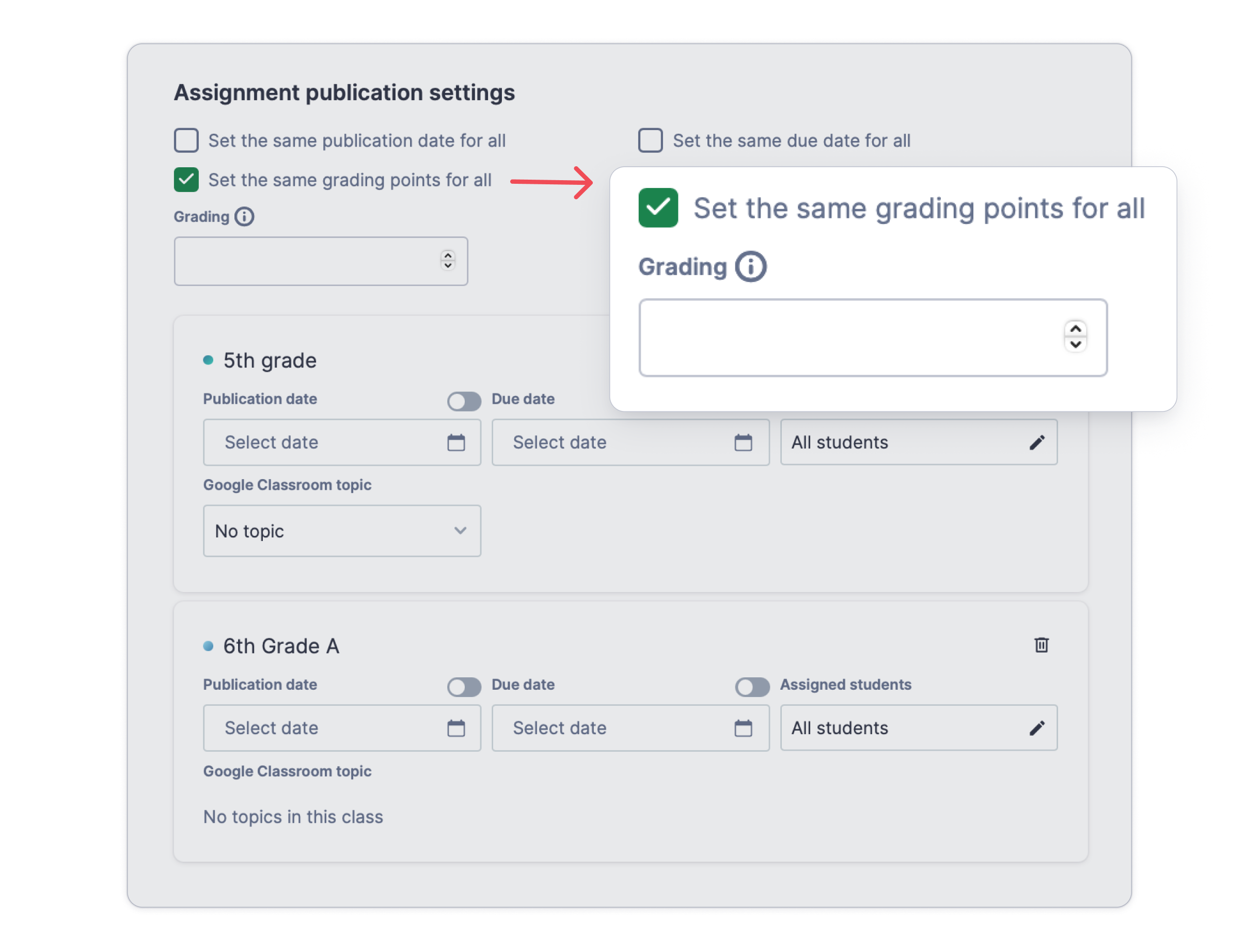Click 'Assignment publication settings' heading
1260x952 pixels.
tap(344, 92)
